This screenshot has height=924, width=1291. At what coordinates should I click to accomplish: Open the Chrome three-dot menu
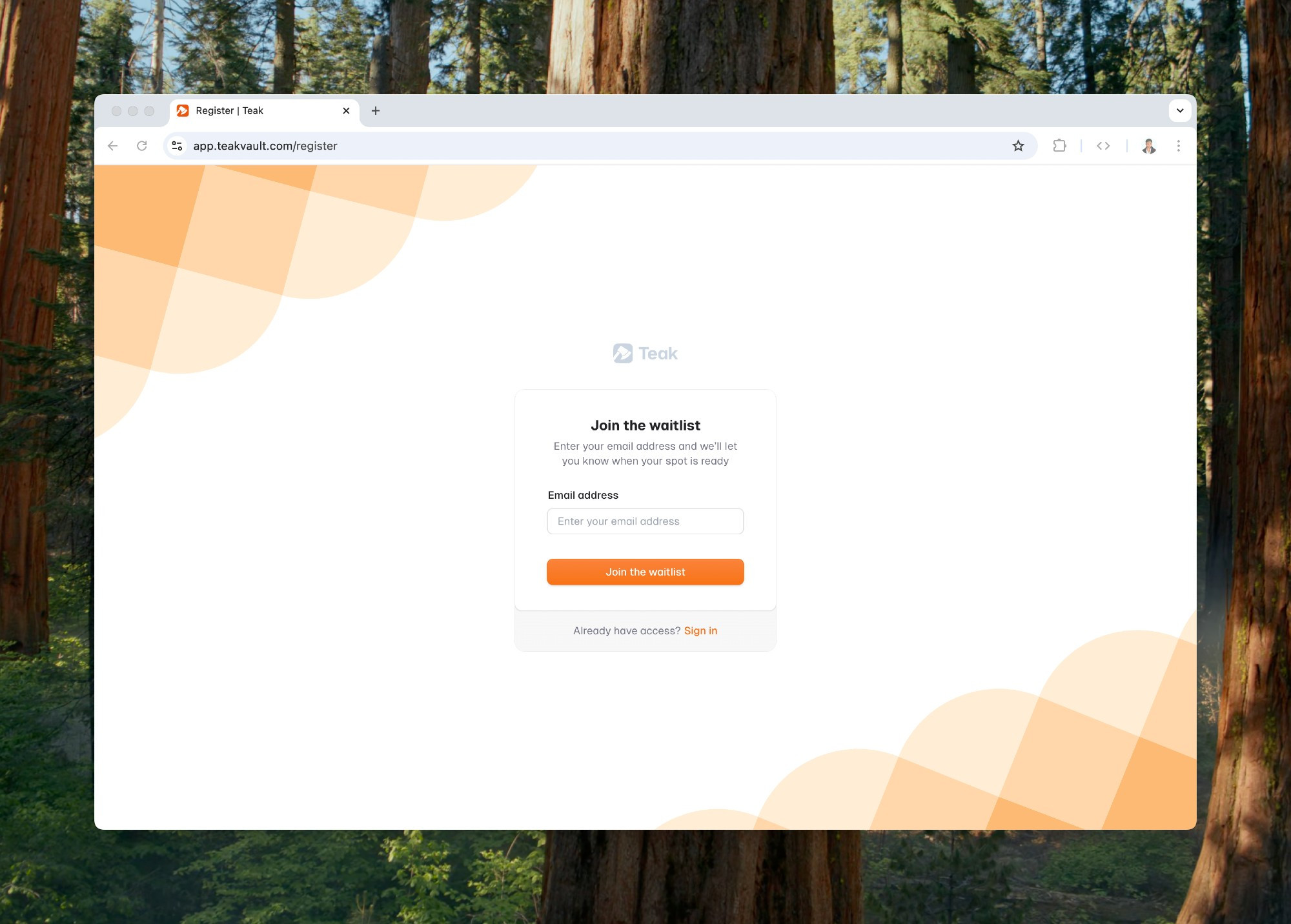point(1179,146)
